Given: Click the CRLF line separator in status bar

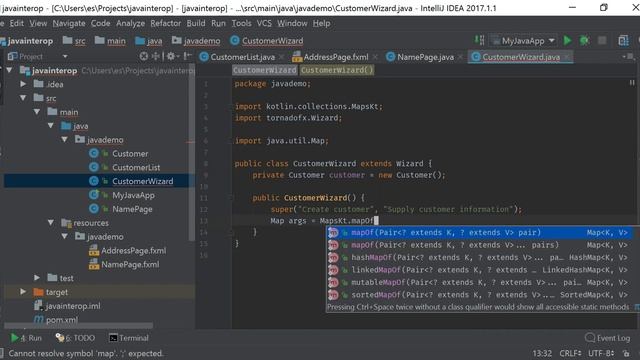Looking at the screenshot, I should (x=570, y=353).
